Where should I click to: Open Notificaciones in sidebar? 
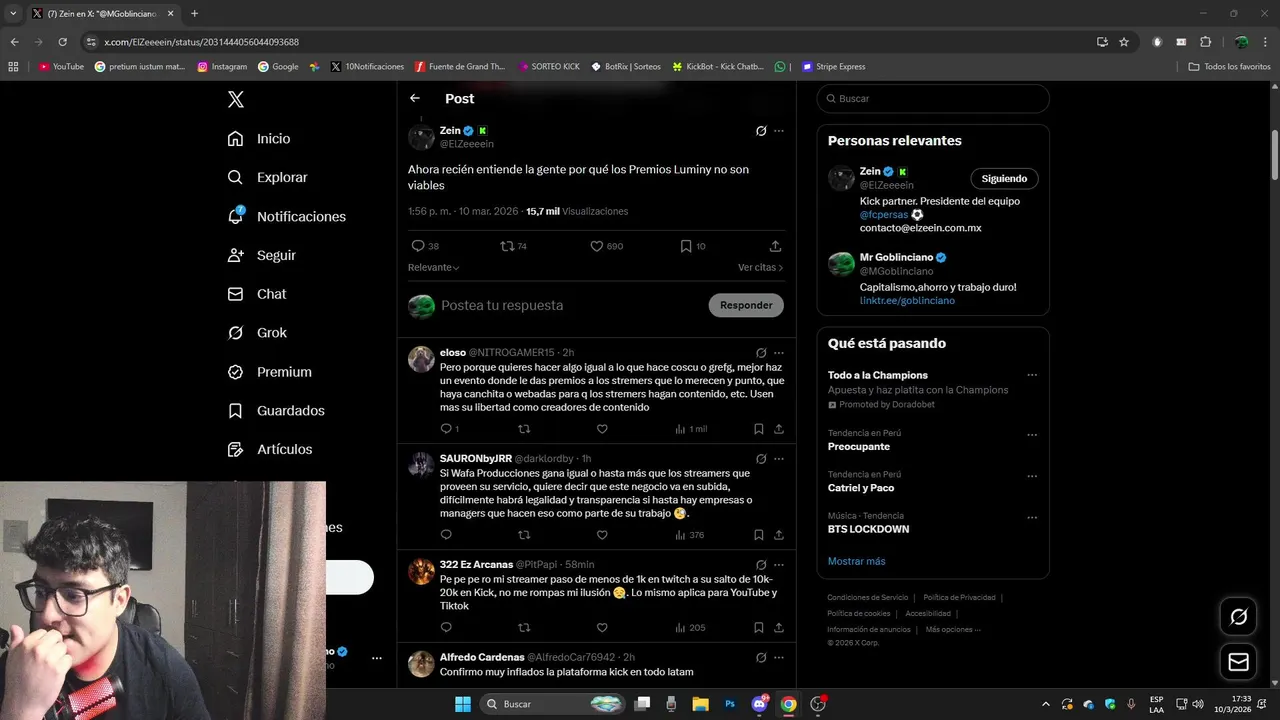(x=287, y=217)
